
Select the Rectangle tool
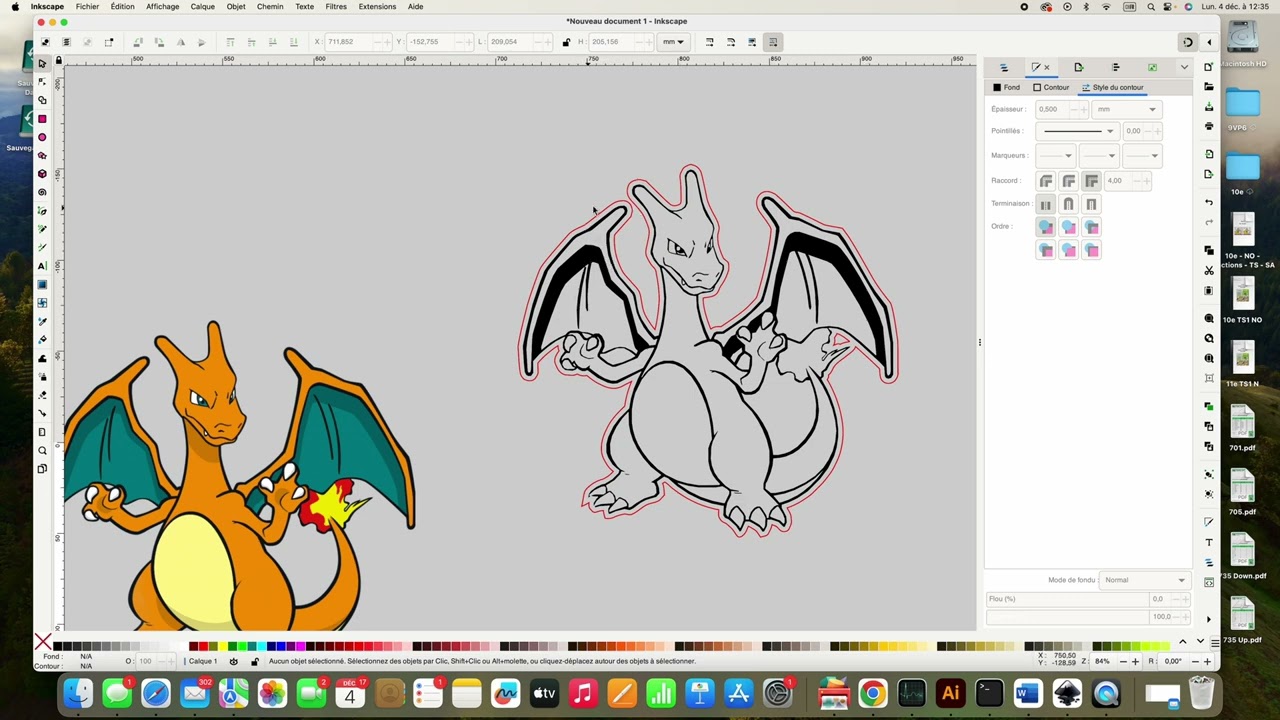click(42, 119)
